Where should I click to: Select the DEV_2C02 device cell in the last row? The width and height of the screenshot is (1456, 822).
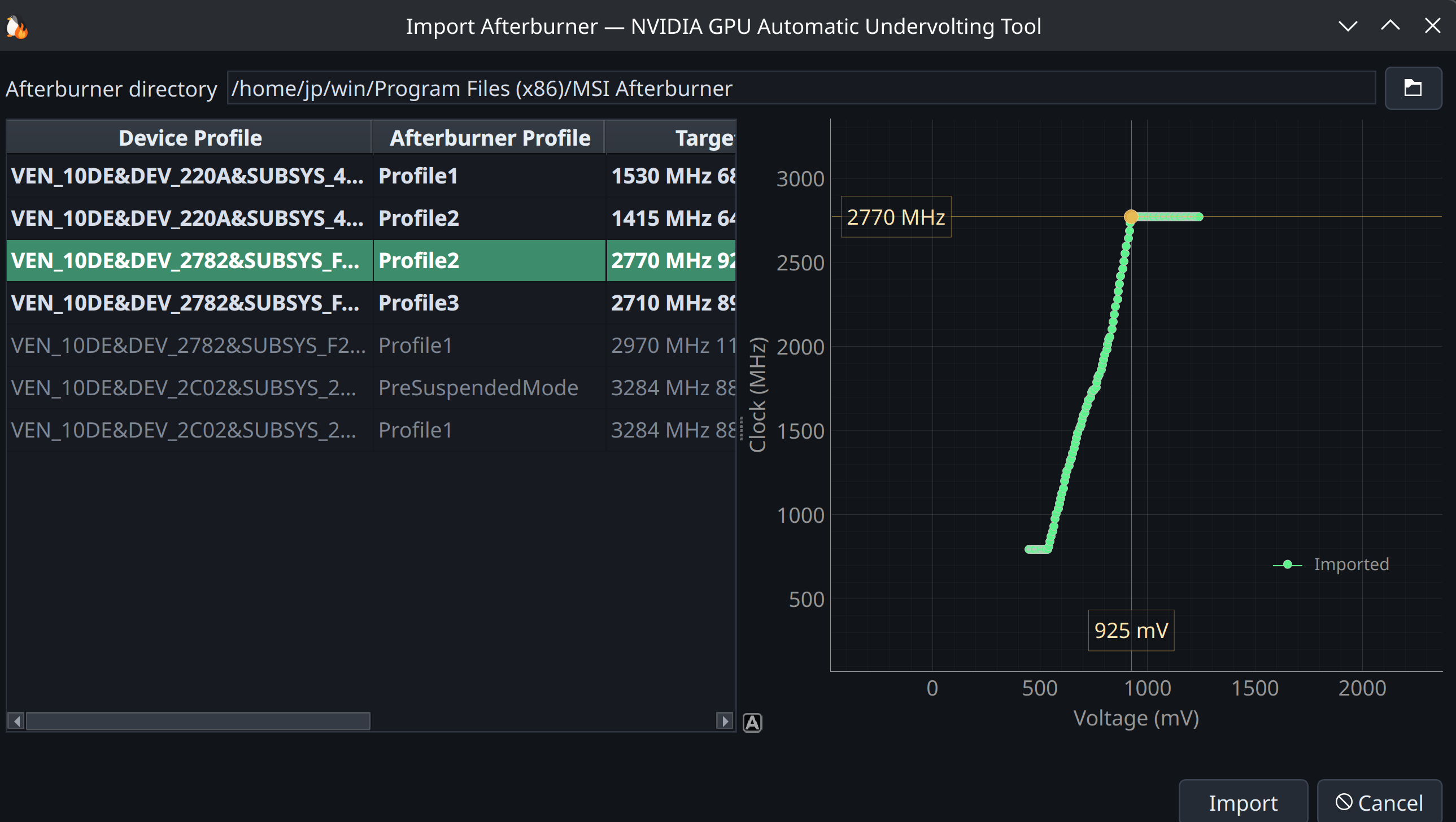coord(189,430)
